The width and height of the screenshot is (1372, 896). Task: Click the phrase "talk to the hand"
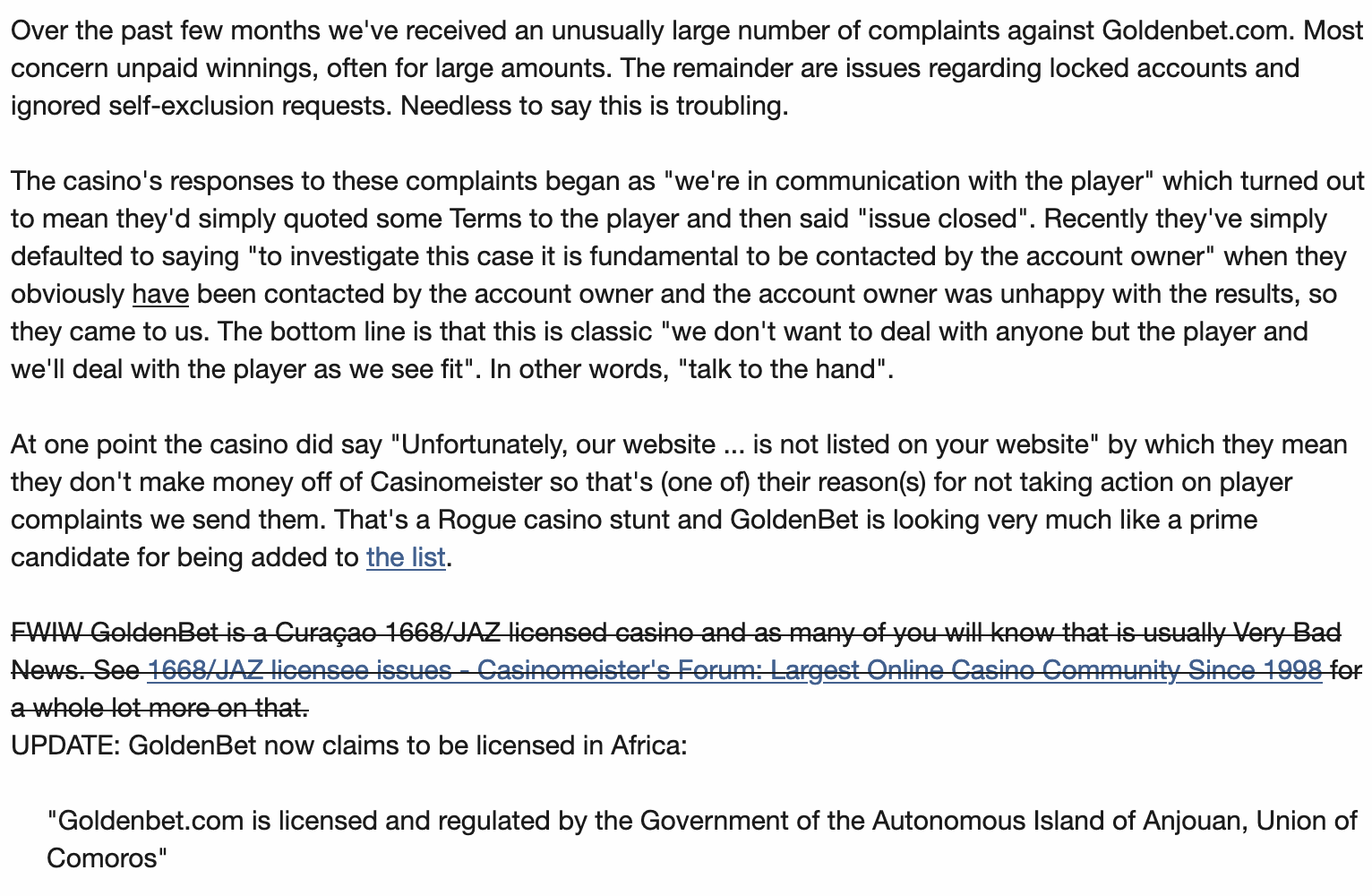coord(789,369)
